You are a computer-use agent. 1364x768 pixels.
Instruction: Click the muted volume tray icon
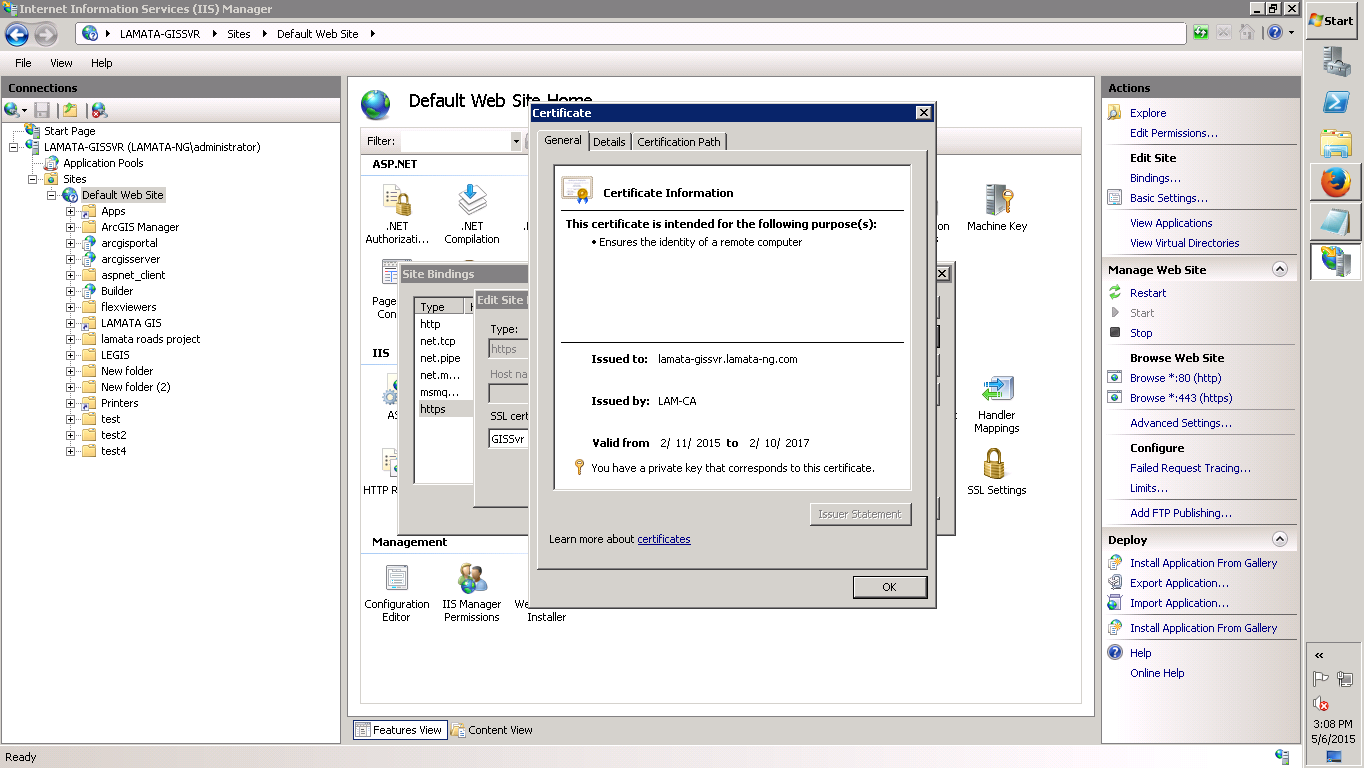tap(1321, 704)
